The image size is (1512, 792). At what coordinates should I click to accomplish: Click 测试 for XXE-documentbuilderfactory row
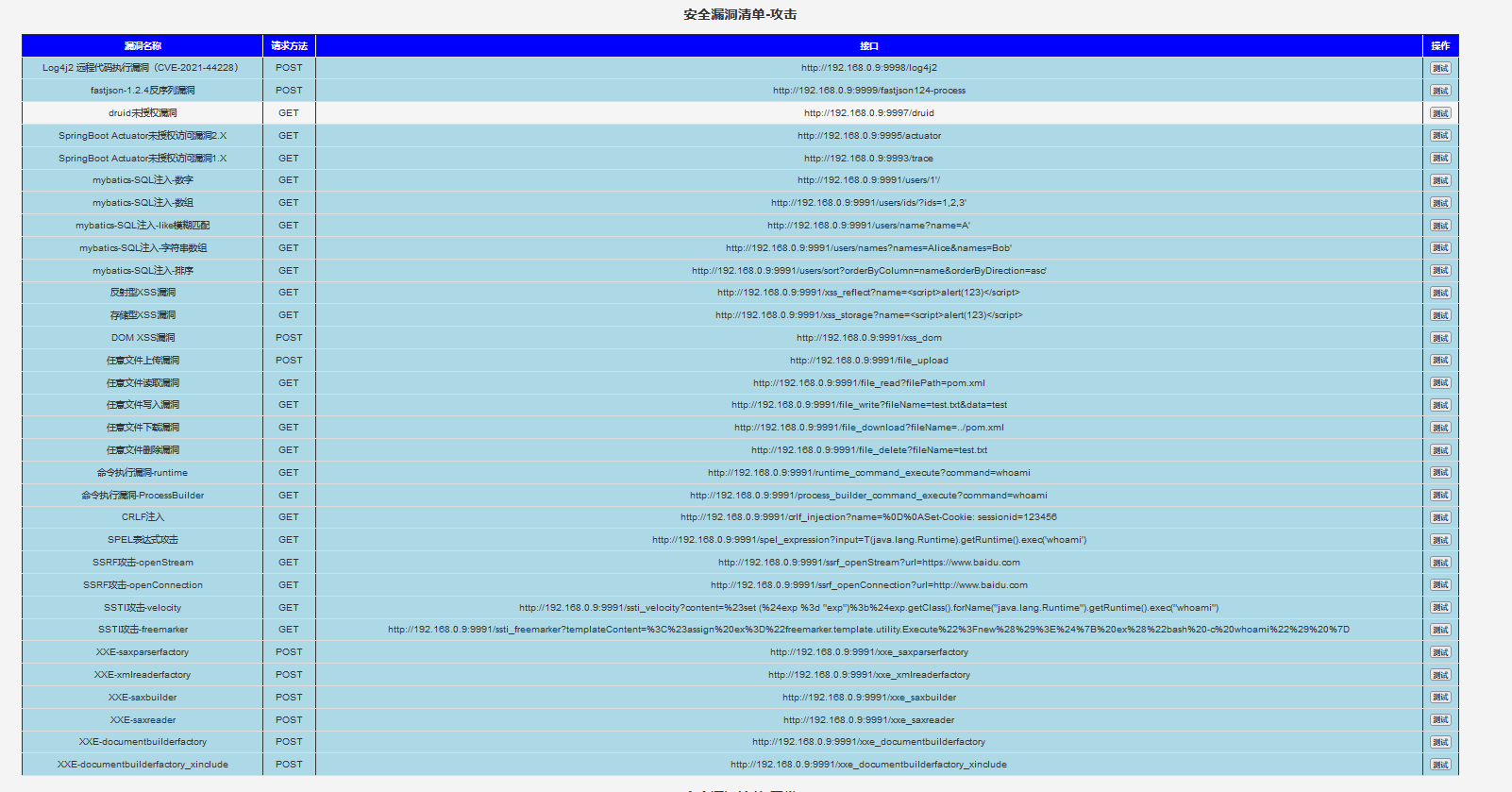coord(1440,742)
